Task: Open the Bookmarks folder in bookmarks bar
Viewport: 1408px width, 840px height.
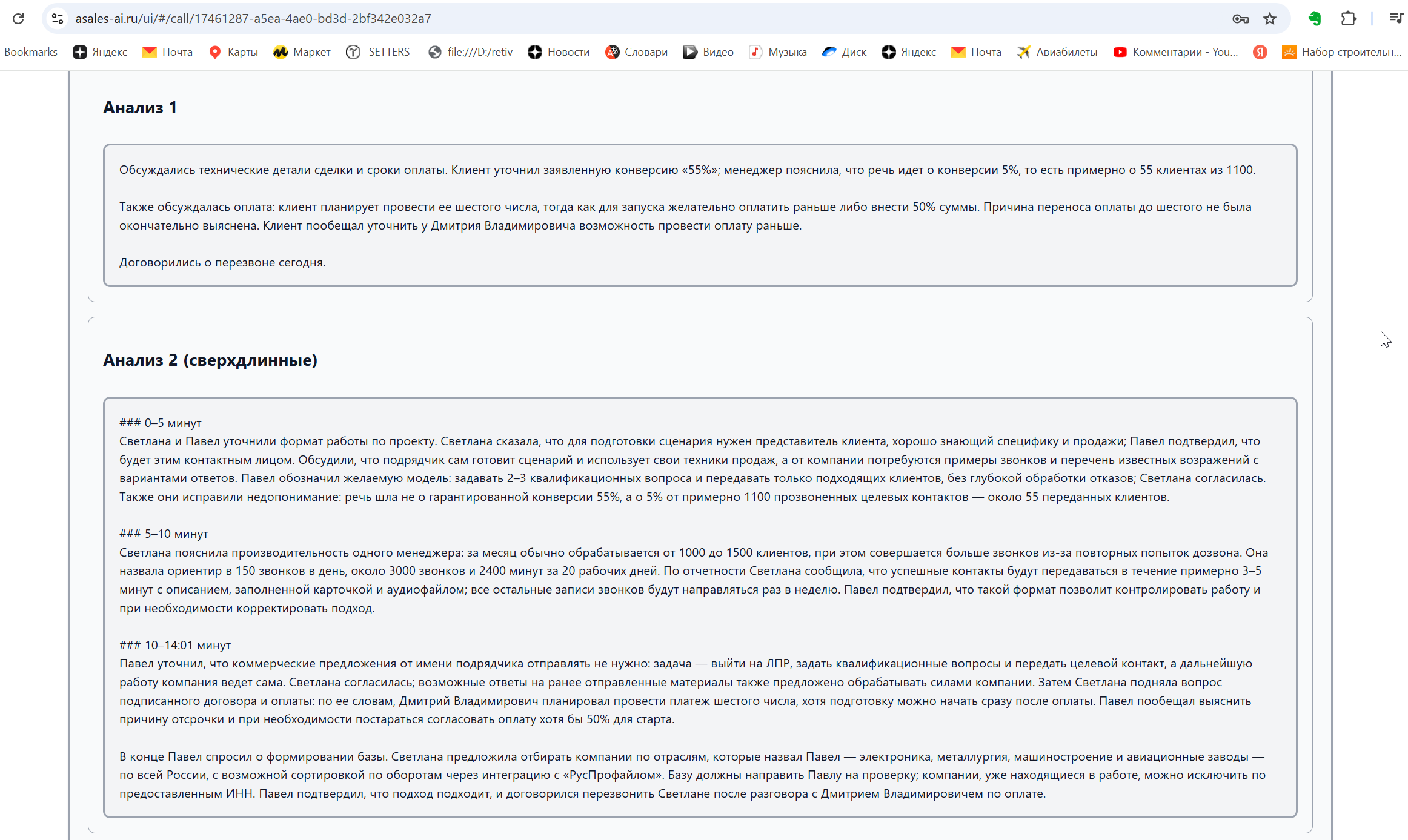Action: coord(31,52)
